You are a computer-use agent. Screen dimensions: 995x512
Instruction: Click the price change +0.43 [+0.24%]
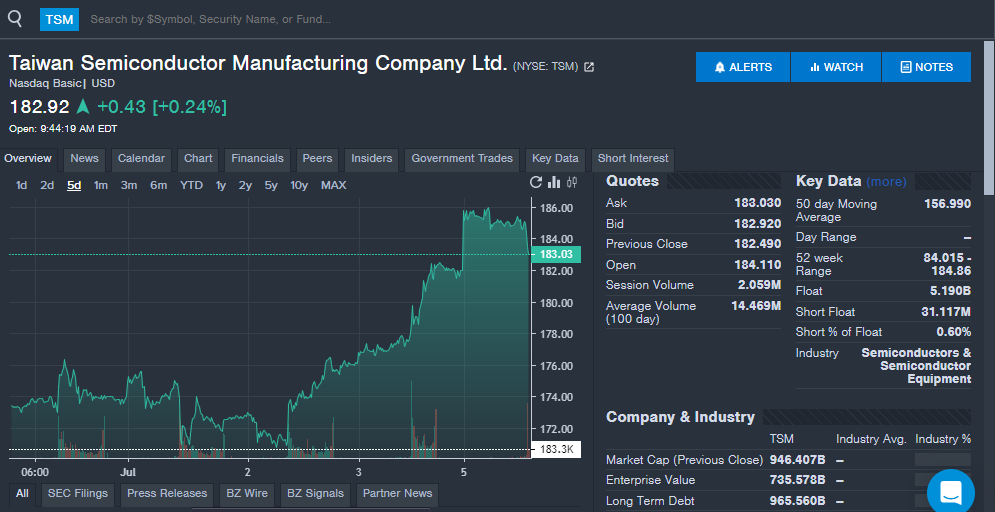162,107
